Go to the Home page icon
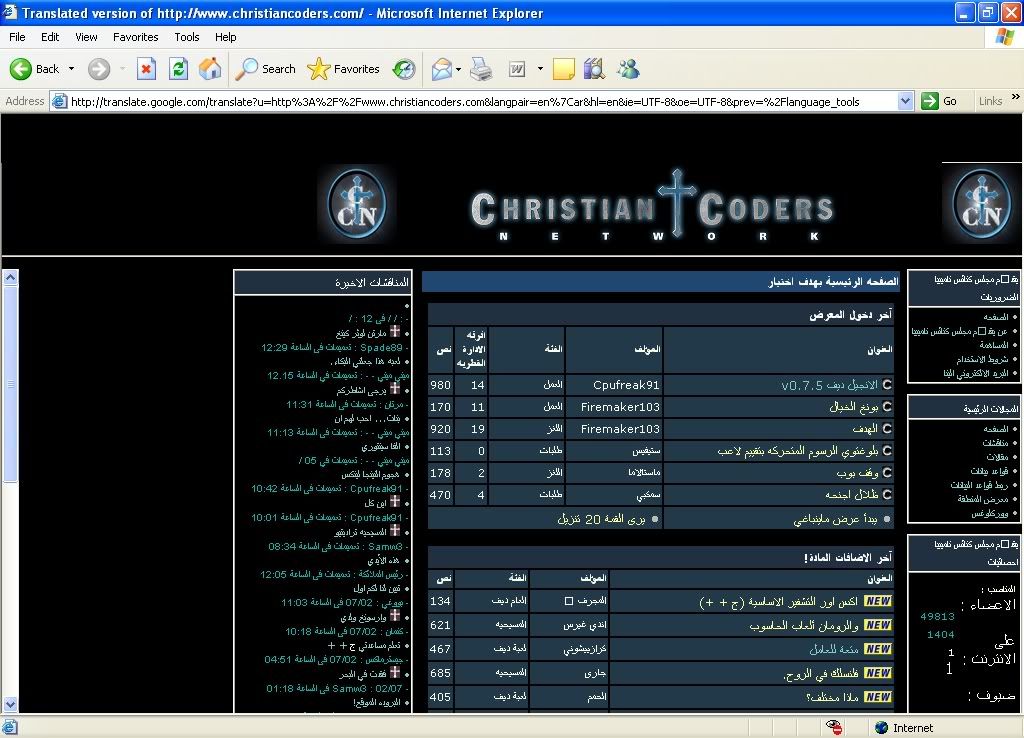This screenshot has height=738, width=1024. point(210,69)
